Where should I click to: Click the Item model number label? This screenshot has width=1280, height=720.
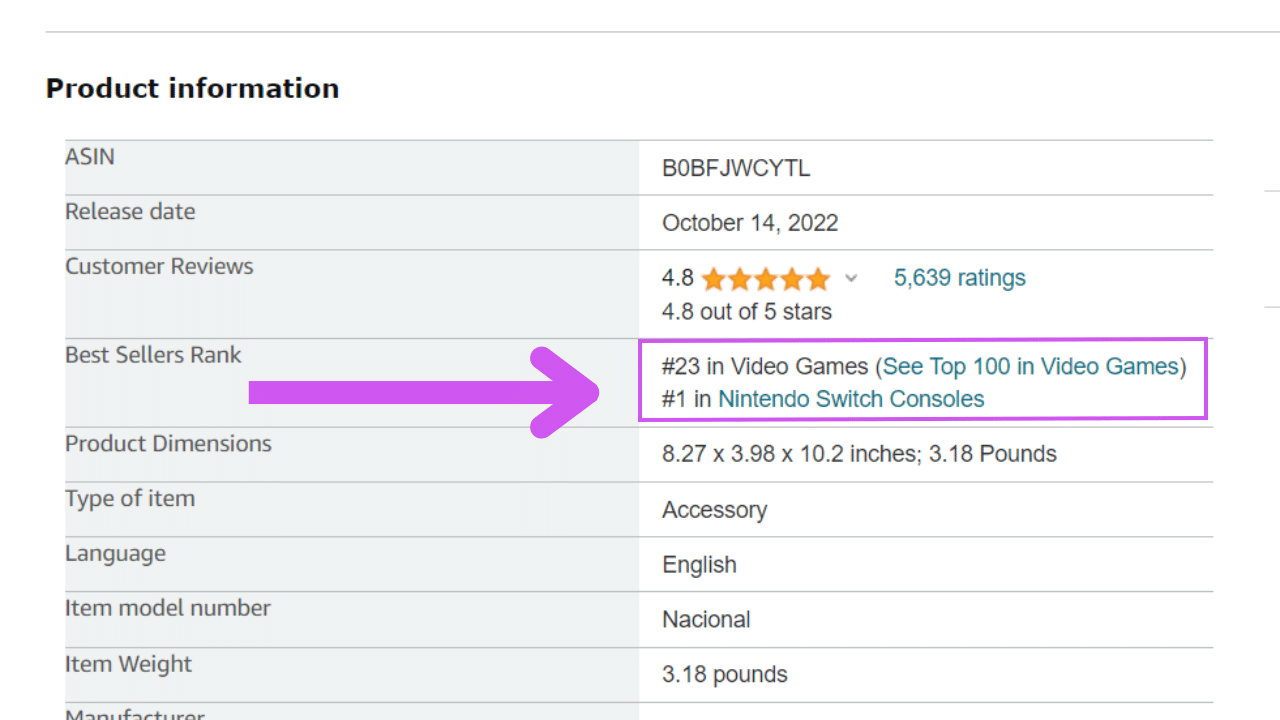(167, 608)
